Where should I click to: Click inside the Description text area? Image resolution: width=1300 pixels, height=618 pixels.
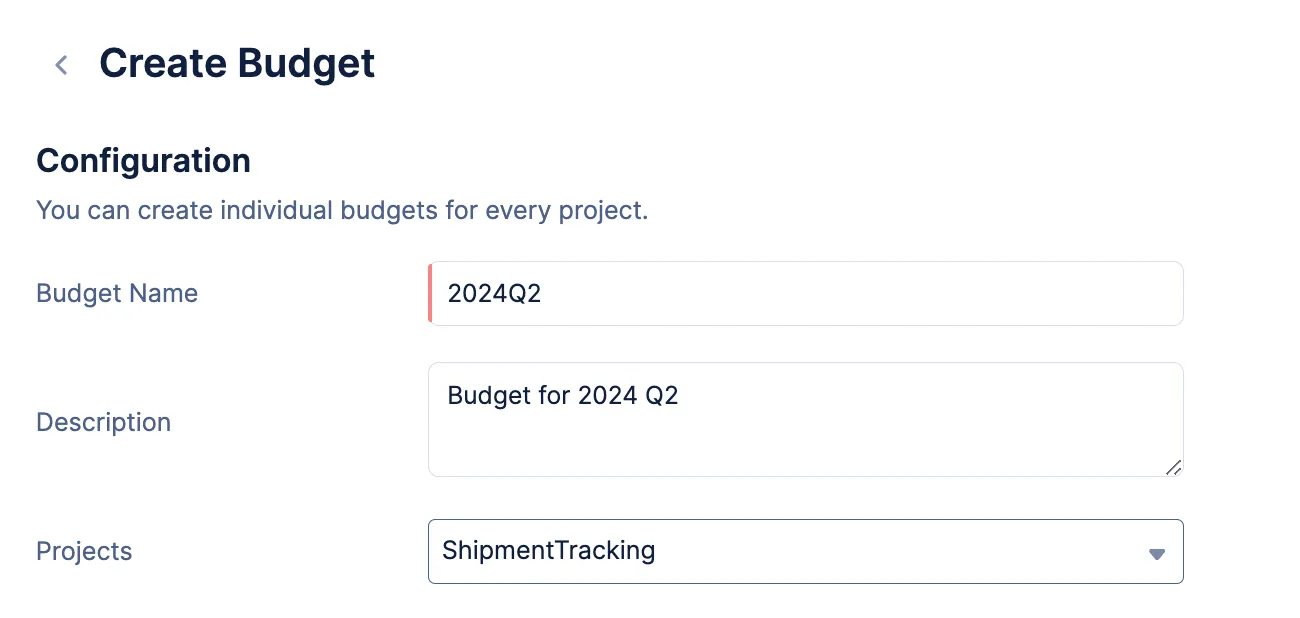pyautogui.click(x=806, y=420)
